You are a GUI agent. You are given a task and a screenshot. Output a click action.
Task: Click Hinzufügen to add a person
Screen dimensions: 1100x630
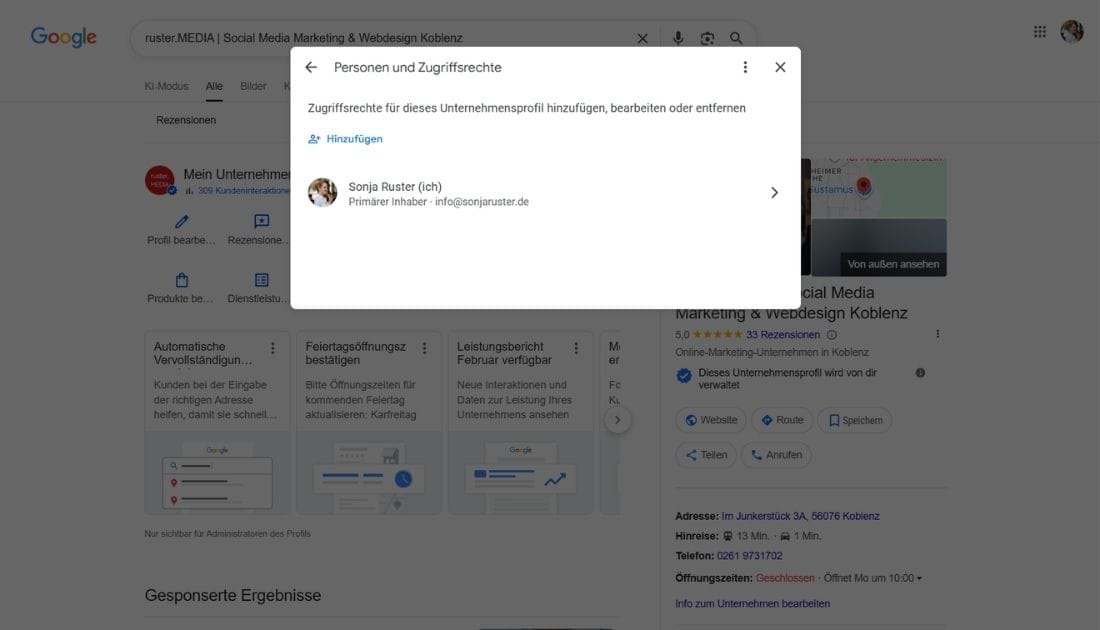point(354,139)
